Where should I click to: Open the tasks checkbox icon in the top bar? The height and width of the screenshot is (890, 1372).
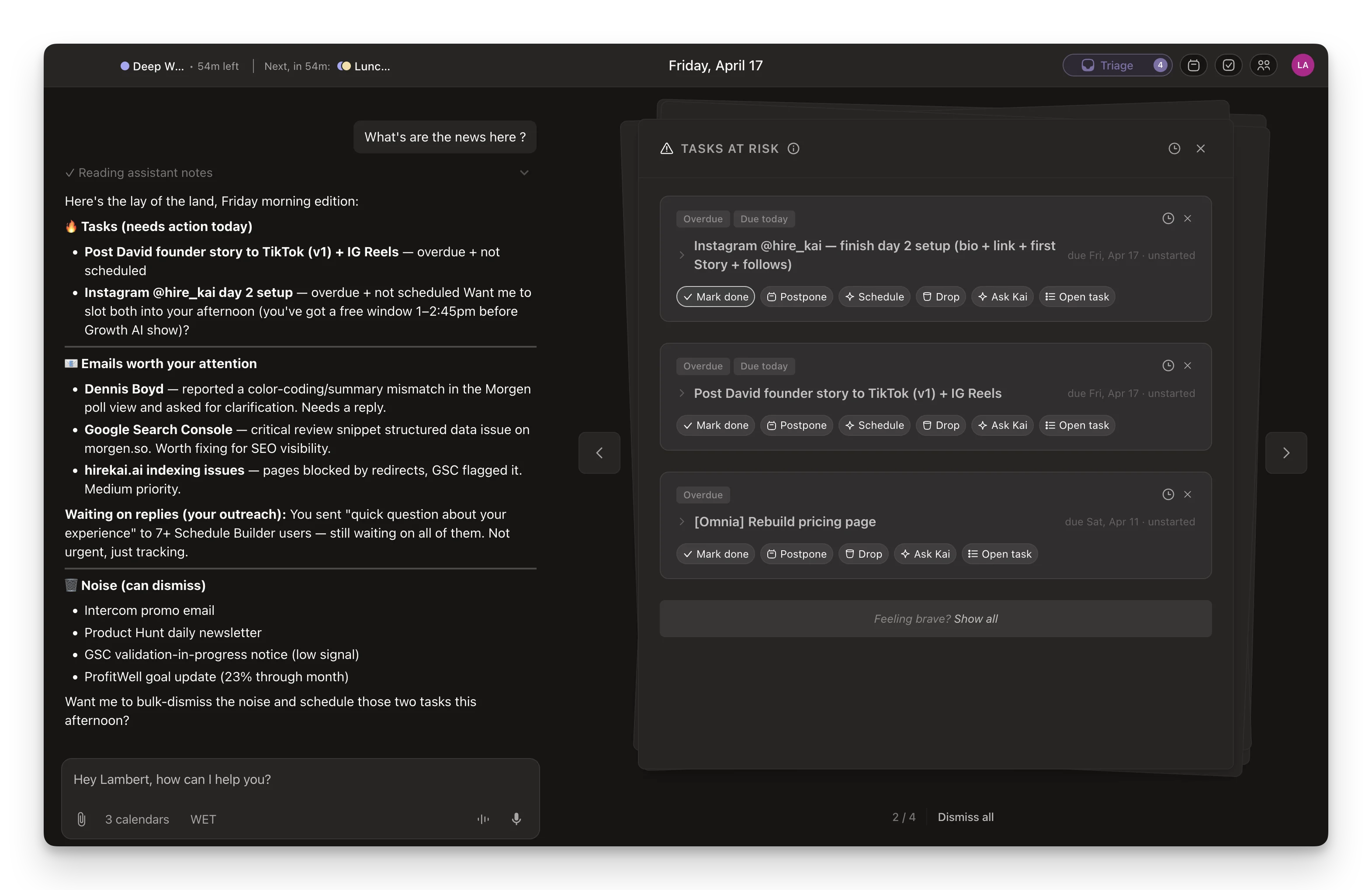(x=1228, y=66)
